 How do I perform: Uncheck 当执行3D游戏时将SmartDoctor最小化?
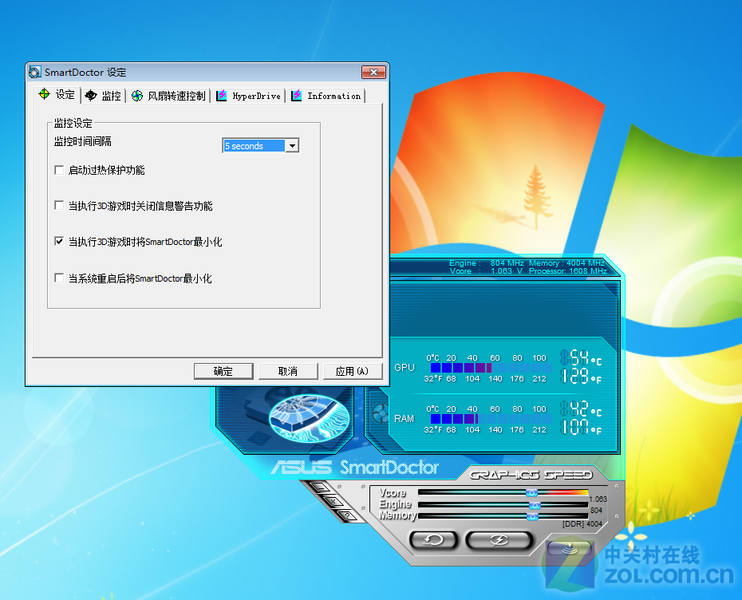click(x=59, y=241)
